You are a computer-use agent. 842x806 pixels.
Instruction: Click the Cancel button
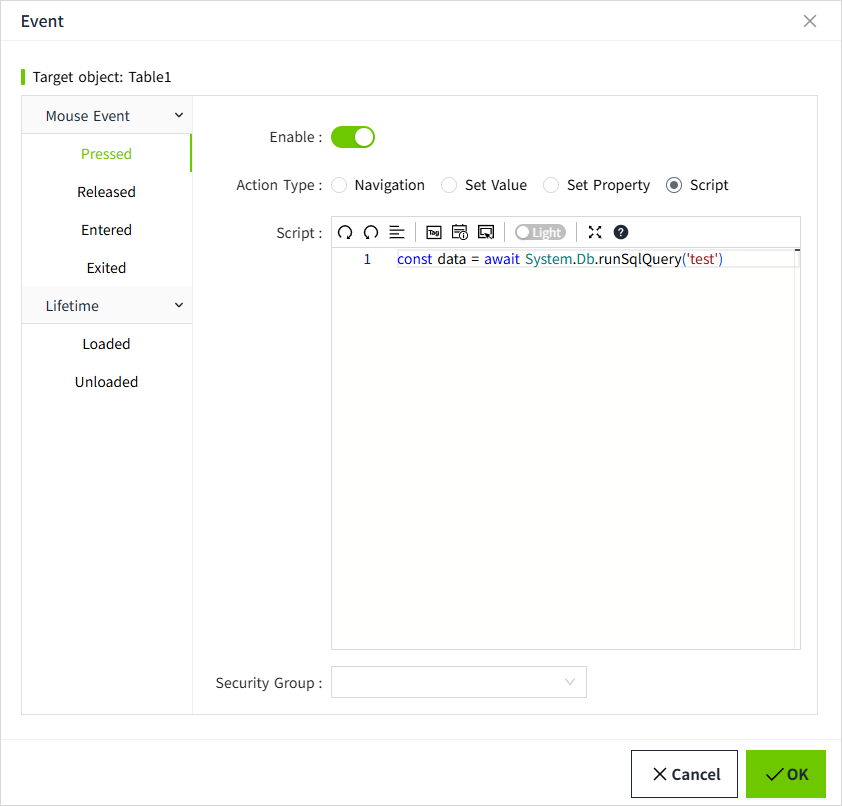(x=684, y=774)
